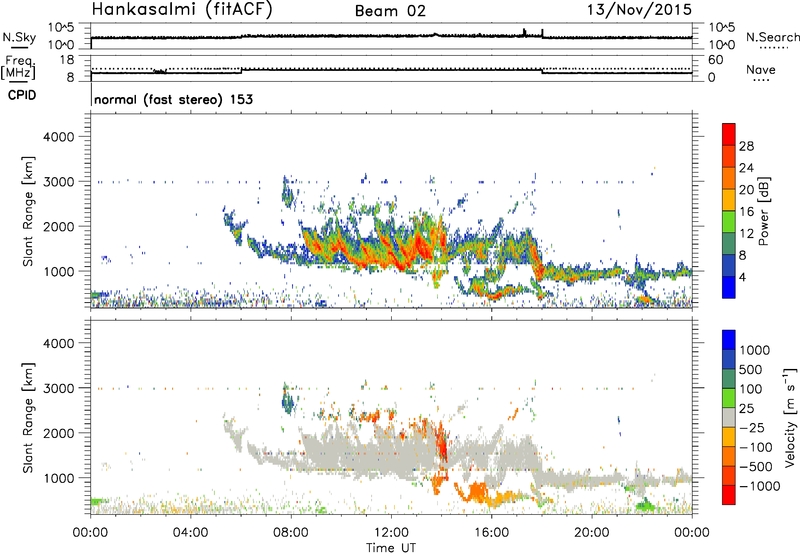Click the '100' label on Velocity colorbar
800x554 pixels.
[751, 389]
